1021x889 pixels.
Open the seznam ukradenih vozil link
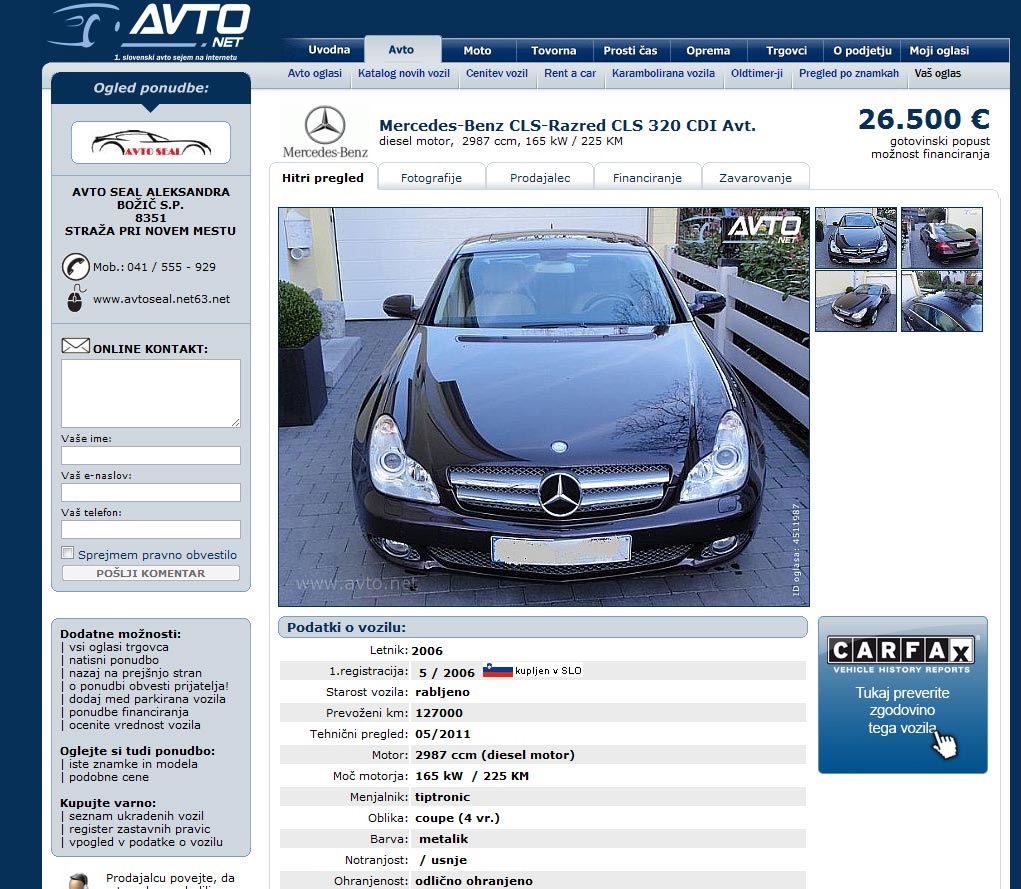(x=136, y=816)
